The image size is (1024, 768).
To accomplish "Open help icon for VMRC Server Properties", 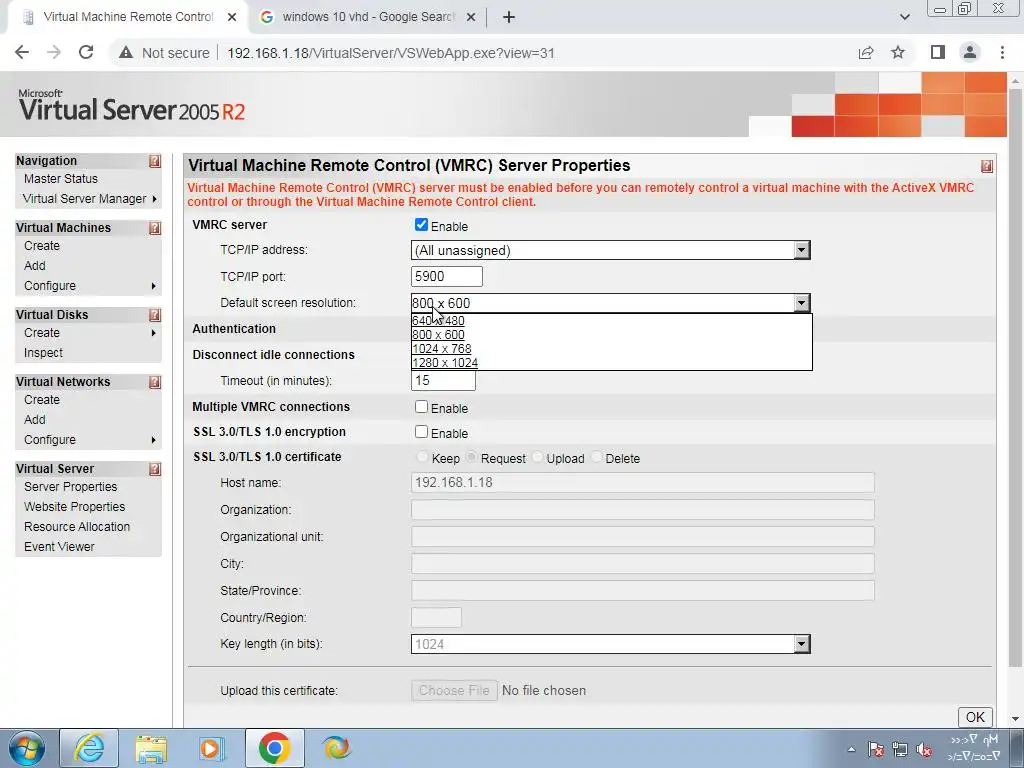I will point(986,166).
